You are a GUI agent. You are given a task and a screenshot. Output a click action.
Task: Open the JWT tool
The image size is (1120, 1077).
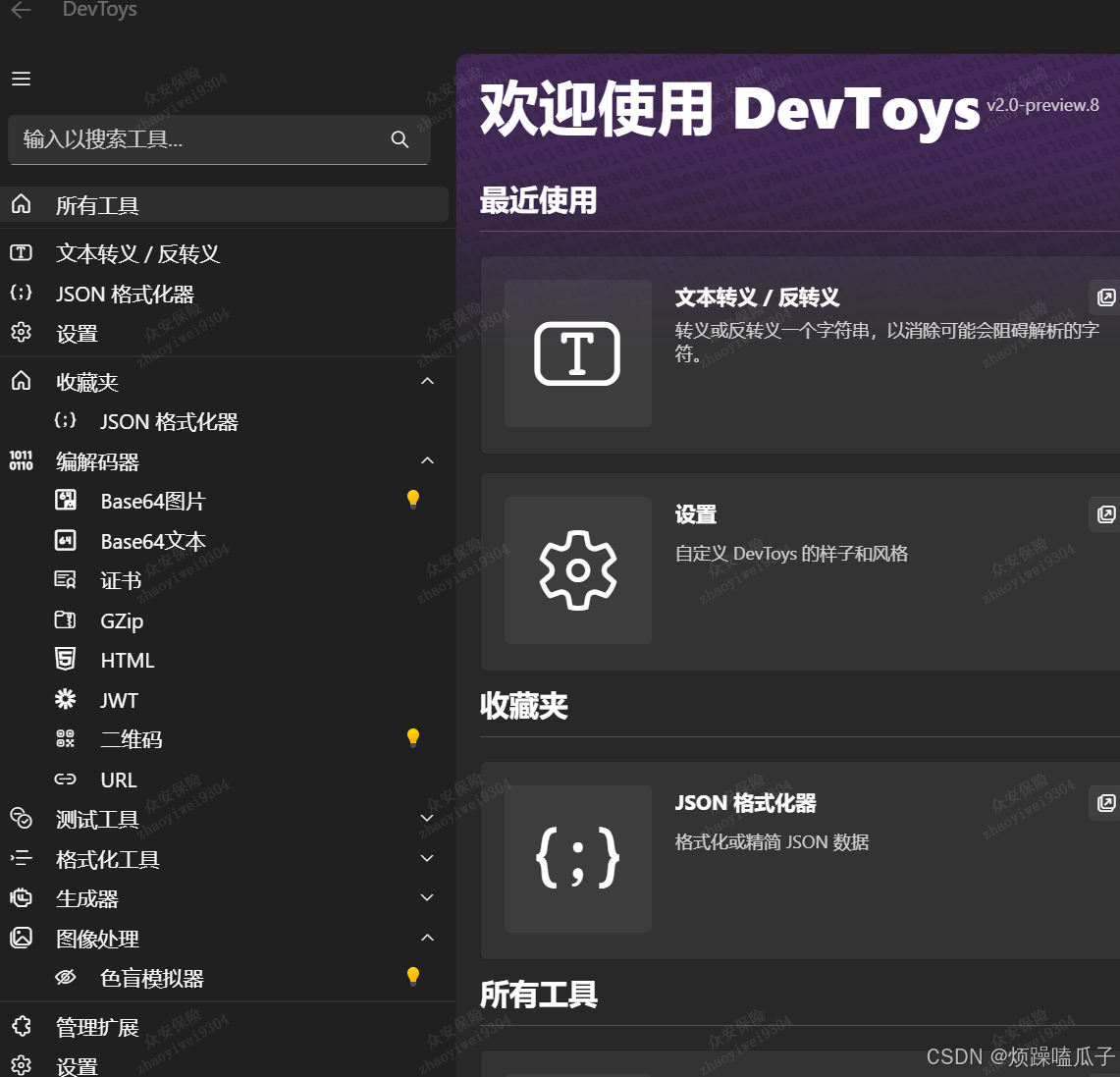[224, 700]
